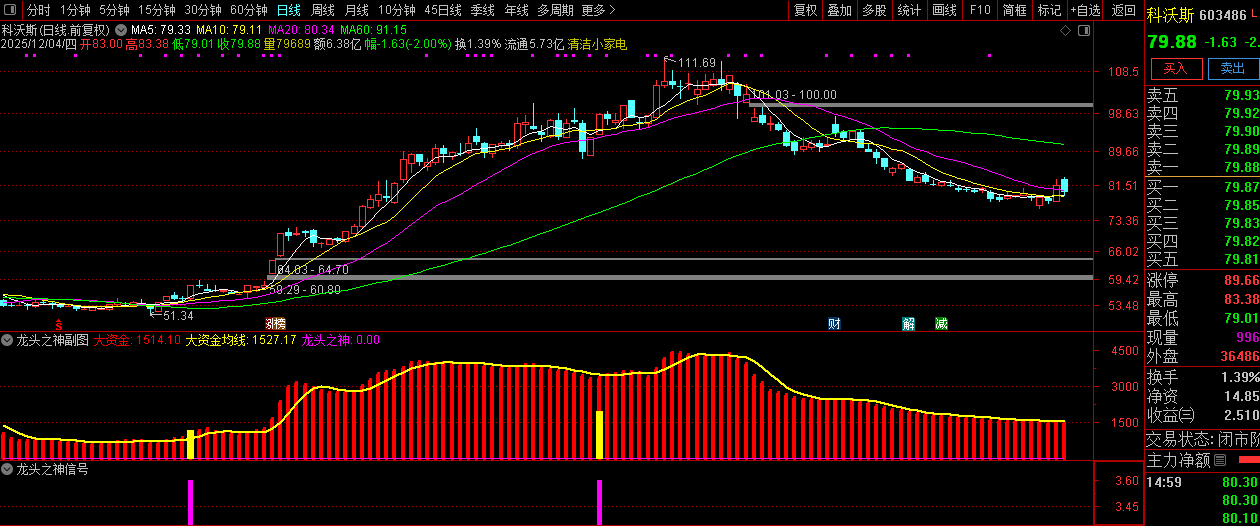Click the panel layout icon at top-left
The width and height of the screenshot is (1260, 526).
pyautogui.click(x=10, y=10)
